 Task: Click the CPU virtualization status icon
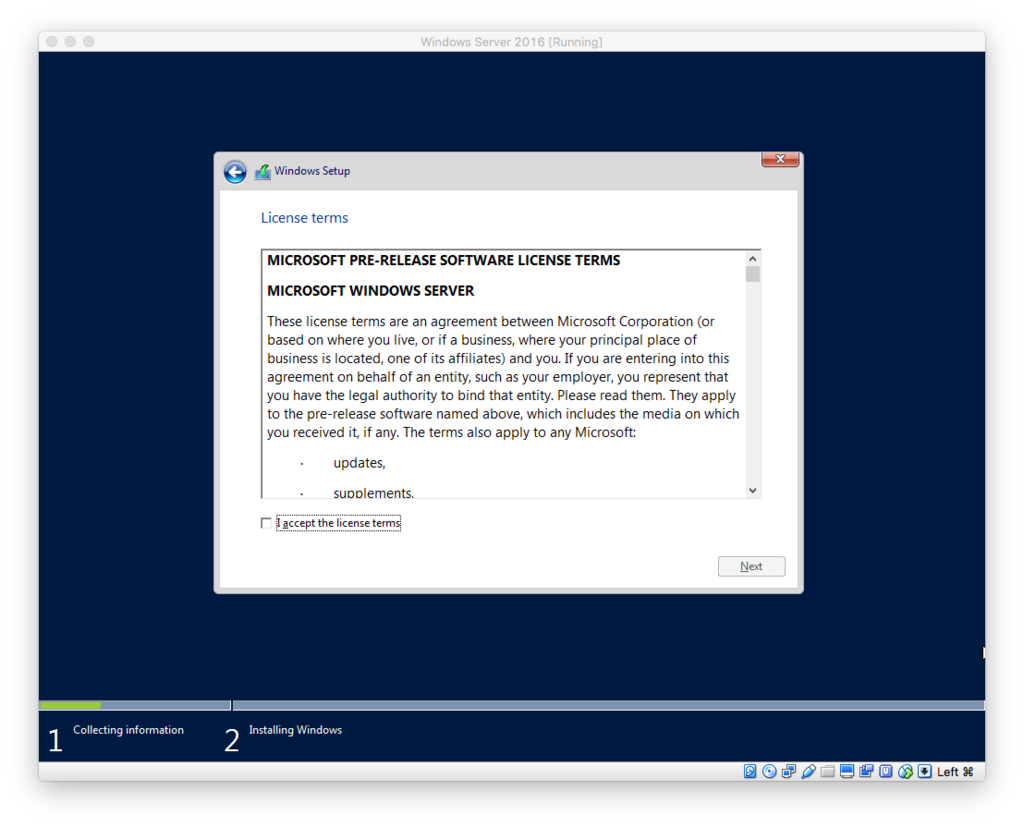[886, 771]
